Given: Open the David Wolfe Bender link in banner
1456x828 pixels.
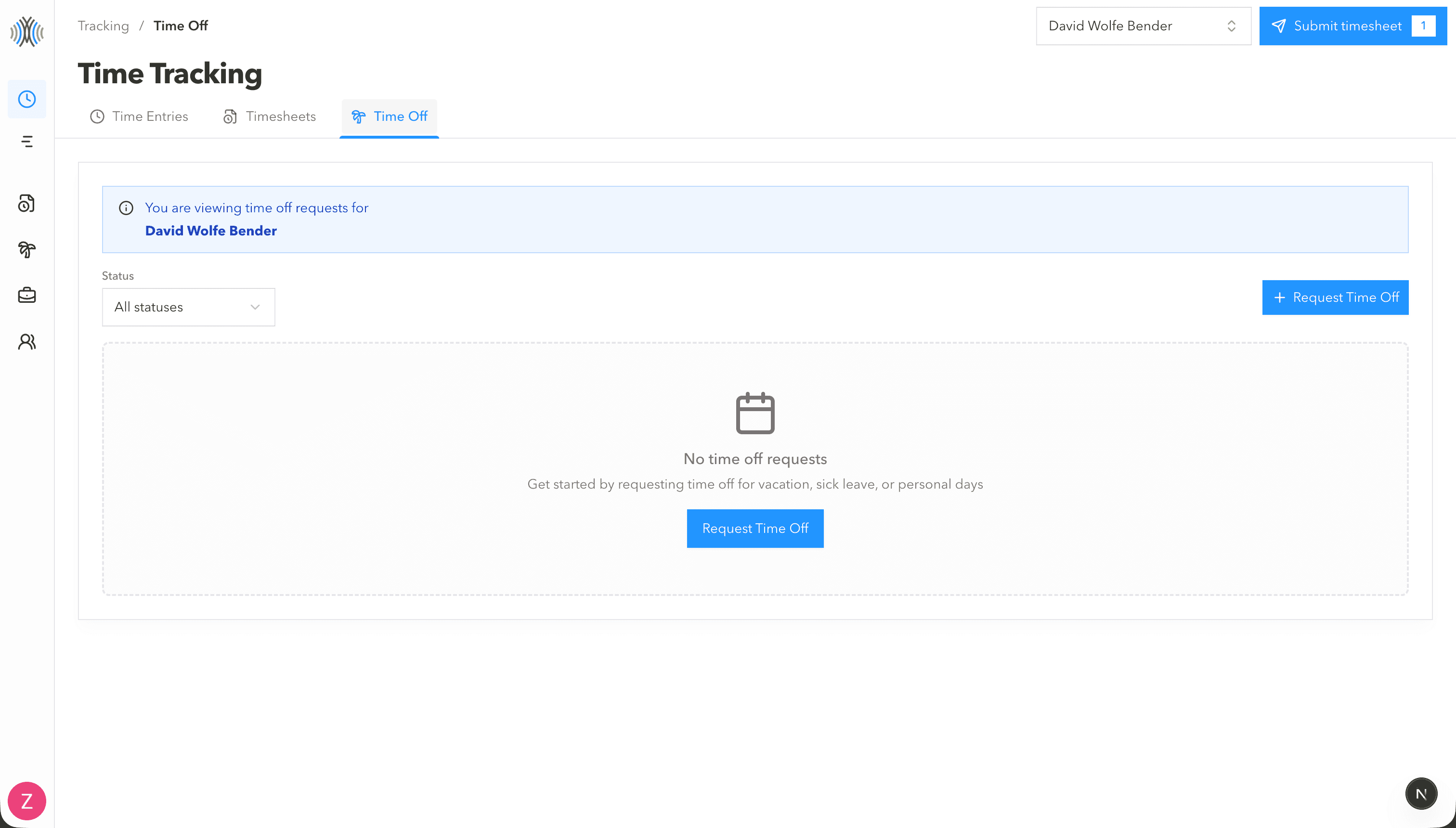Looking at the screenshot, I should (x=210, y=231).
